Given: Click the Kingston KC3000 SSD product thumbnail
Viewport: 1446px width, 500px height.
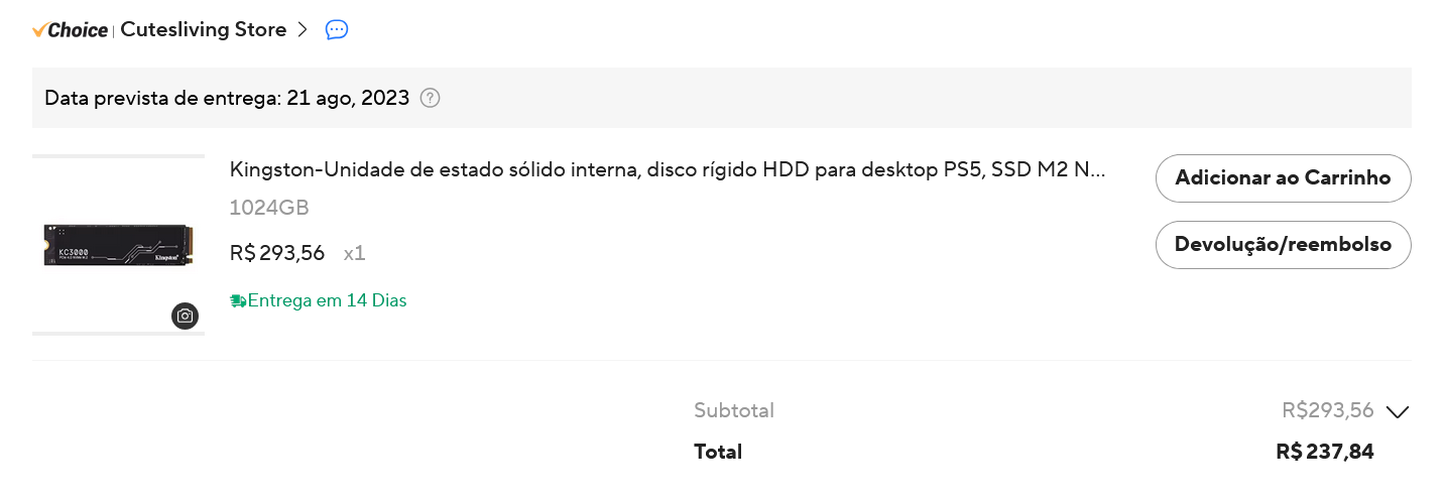Looking at the screenshot, I should 118,245.
